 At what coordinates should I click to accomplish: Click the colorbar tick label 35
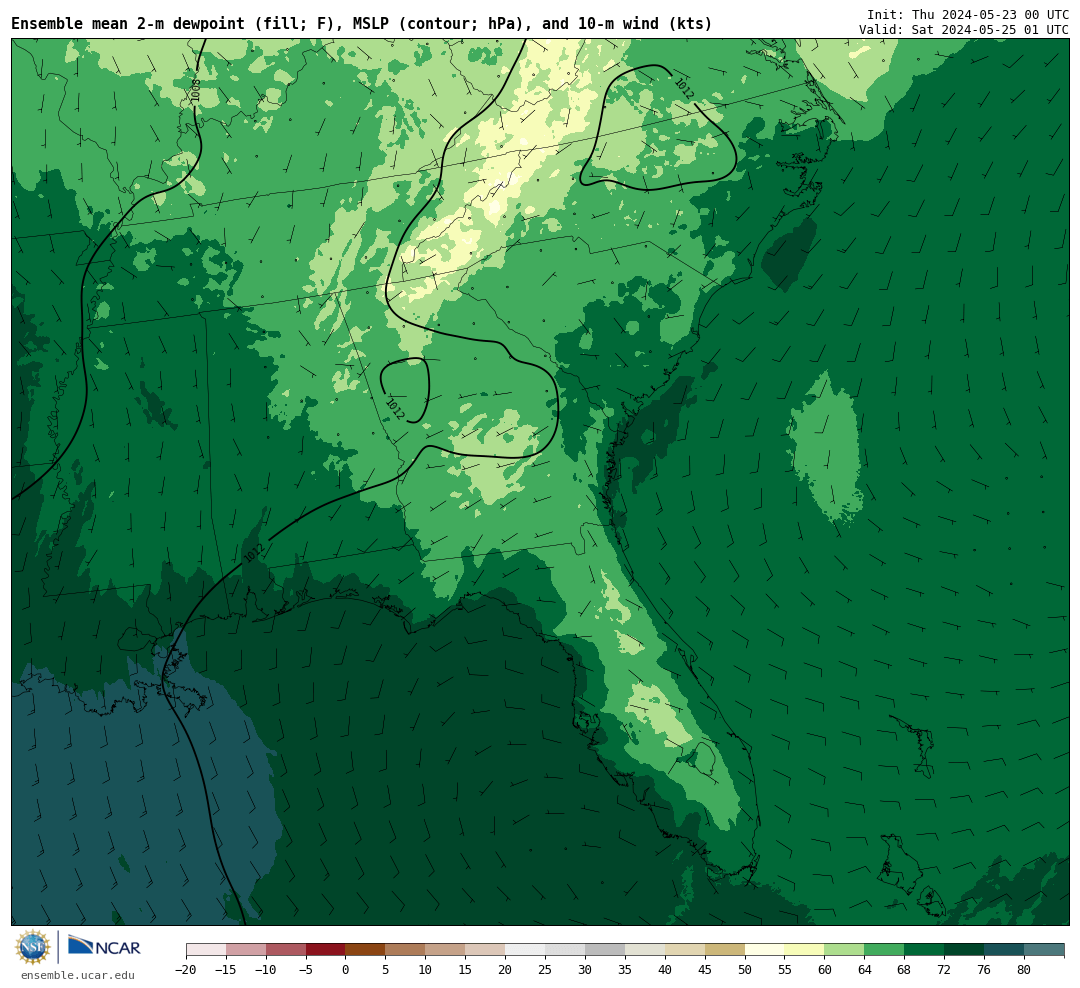pyautogui.click(x=625, y=969)
